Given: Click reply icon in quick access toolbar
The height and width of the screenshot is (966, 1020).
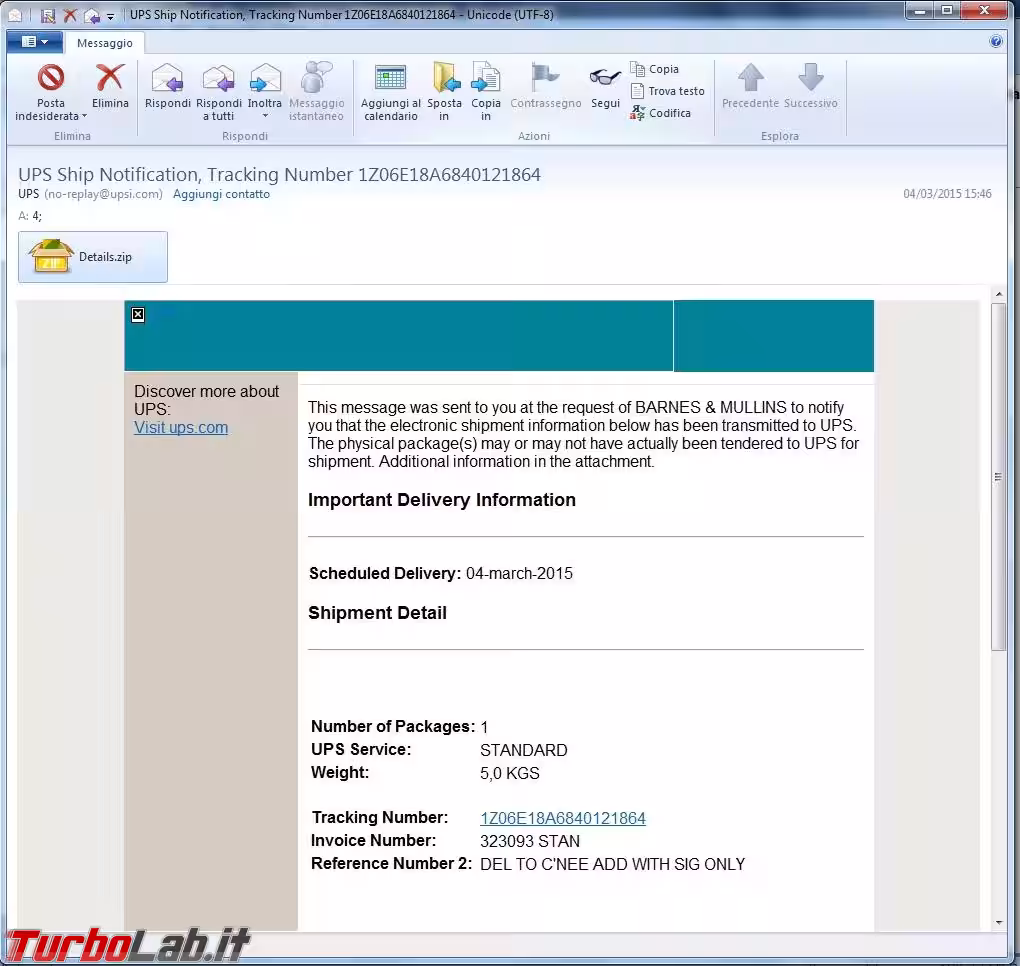Looking at the screenshot, I should tap(92, 15).
